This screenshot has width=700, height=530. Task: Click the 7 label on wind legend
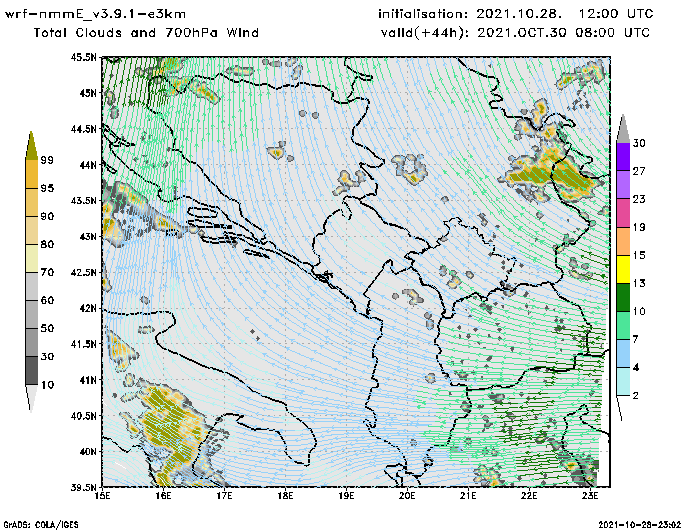coord(636,340)
